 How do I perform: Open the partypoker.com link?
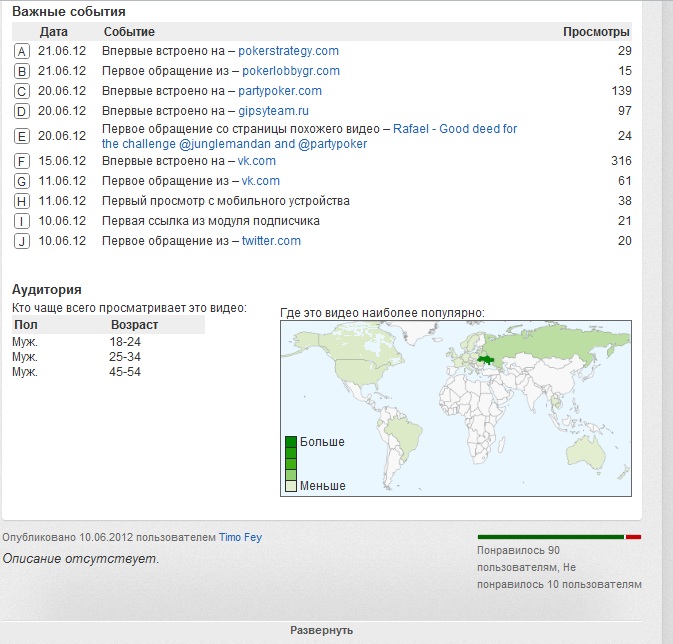(280, 91)
